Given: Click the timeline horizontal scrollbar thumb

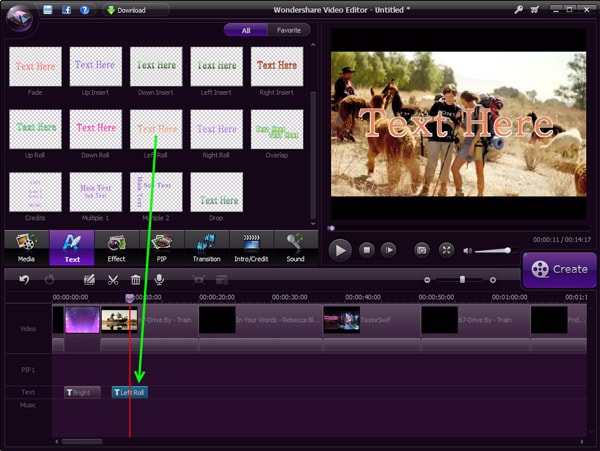Looking at the screenshot, I should (82, 442).
